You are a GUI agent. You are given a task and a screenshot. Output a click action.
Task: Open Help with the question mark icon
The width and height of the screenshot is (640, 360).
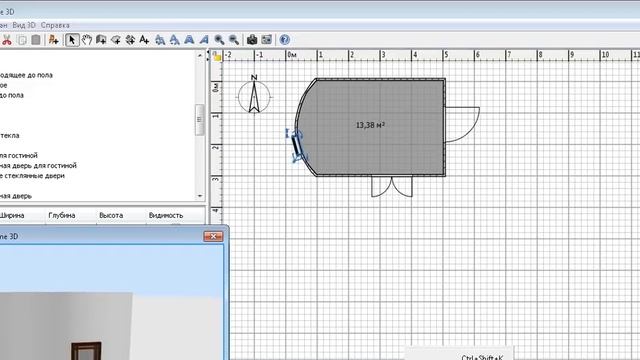[284, 40]
